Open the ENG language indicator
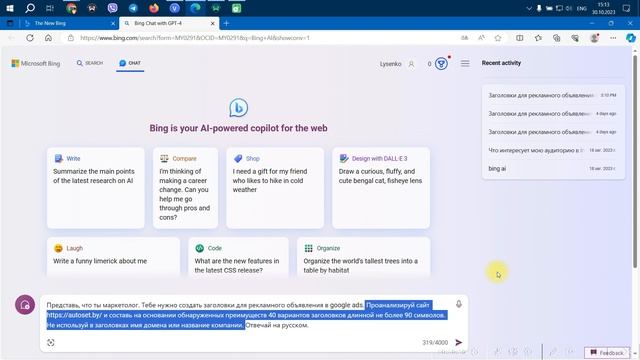The height and width of the screenshot is (360, 640). [582, 8]
